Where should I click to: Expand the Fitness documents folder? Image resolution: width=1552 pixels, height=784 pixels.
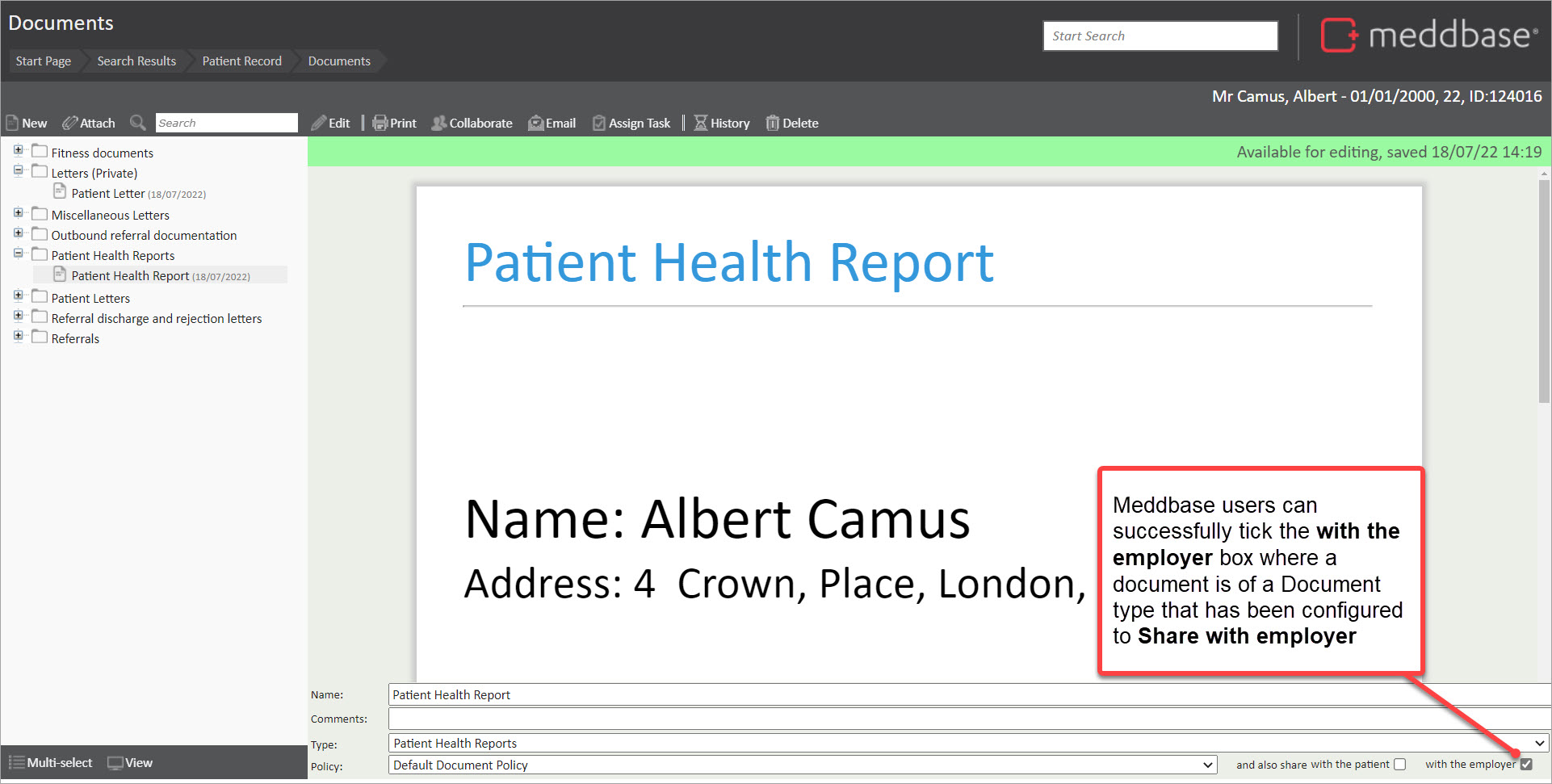coord(18,150)
